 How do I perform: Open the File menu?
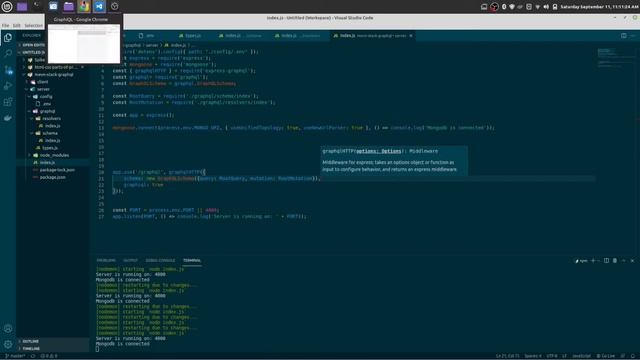click(x=6, y=26)
